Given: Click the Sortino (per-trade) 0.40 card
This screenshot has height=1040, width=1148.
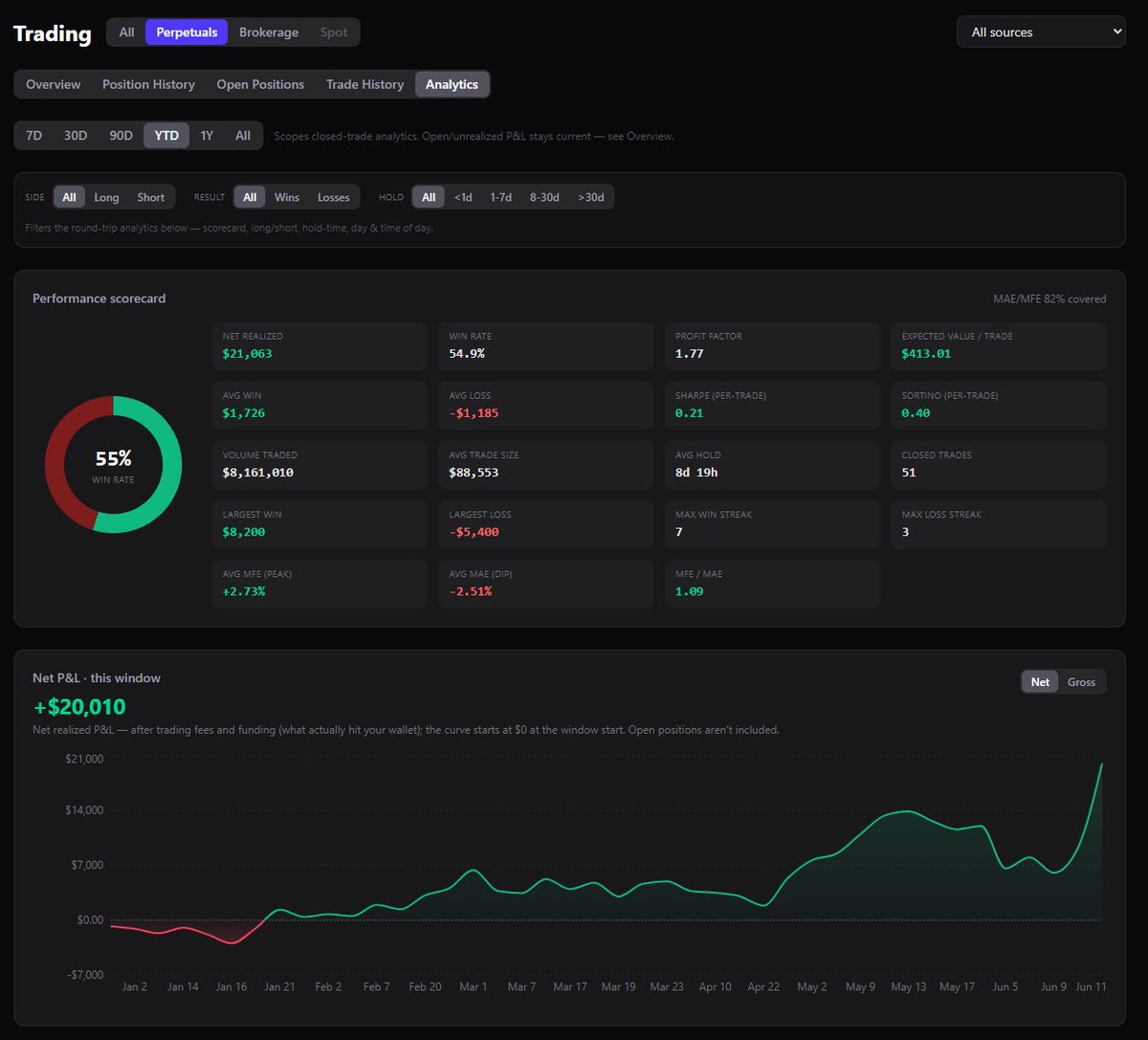Looking at the screenshot, I should (x=999, y=405).
